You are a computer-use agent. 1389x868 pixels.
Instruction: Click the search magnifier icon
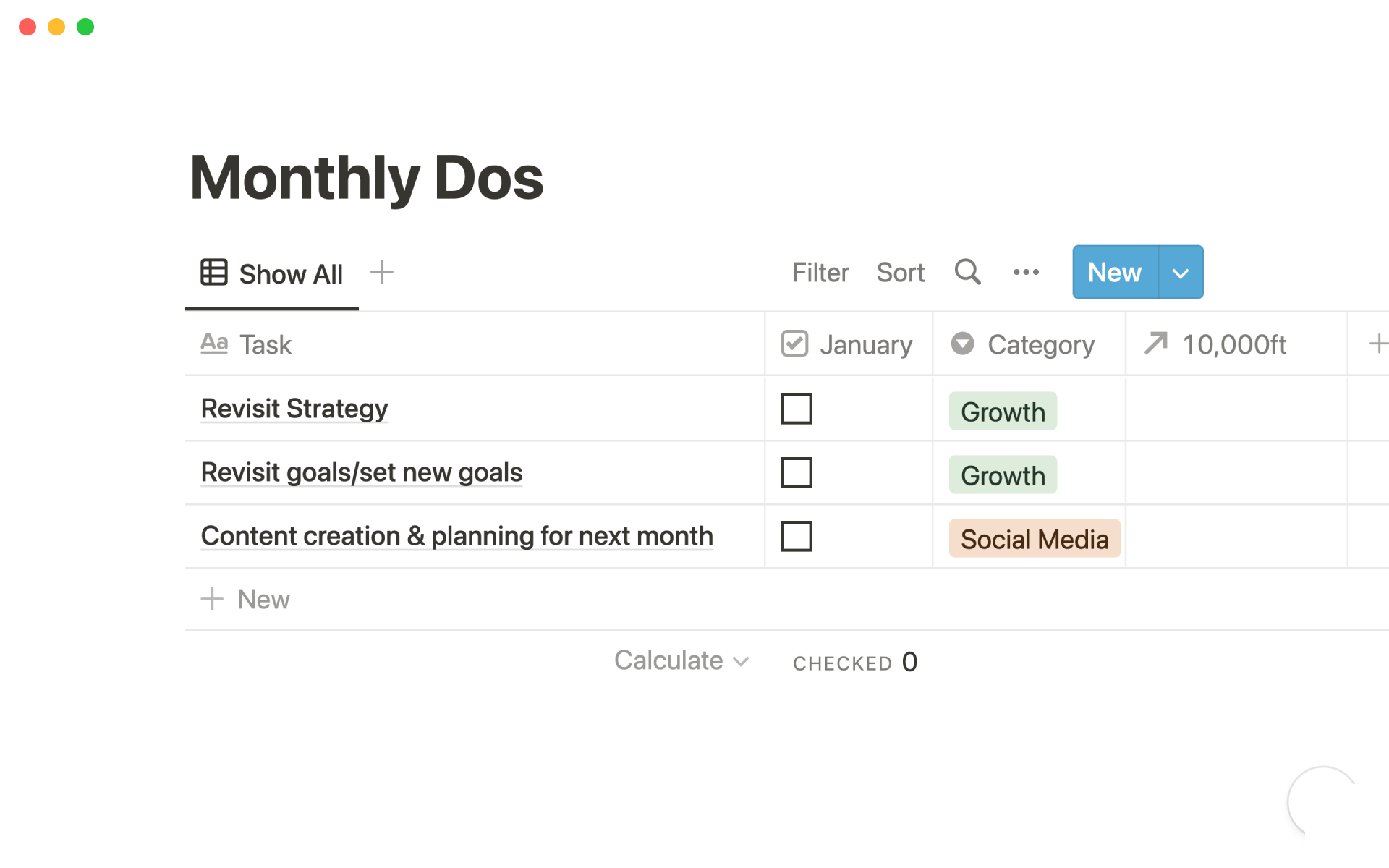pos(967,272)
